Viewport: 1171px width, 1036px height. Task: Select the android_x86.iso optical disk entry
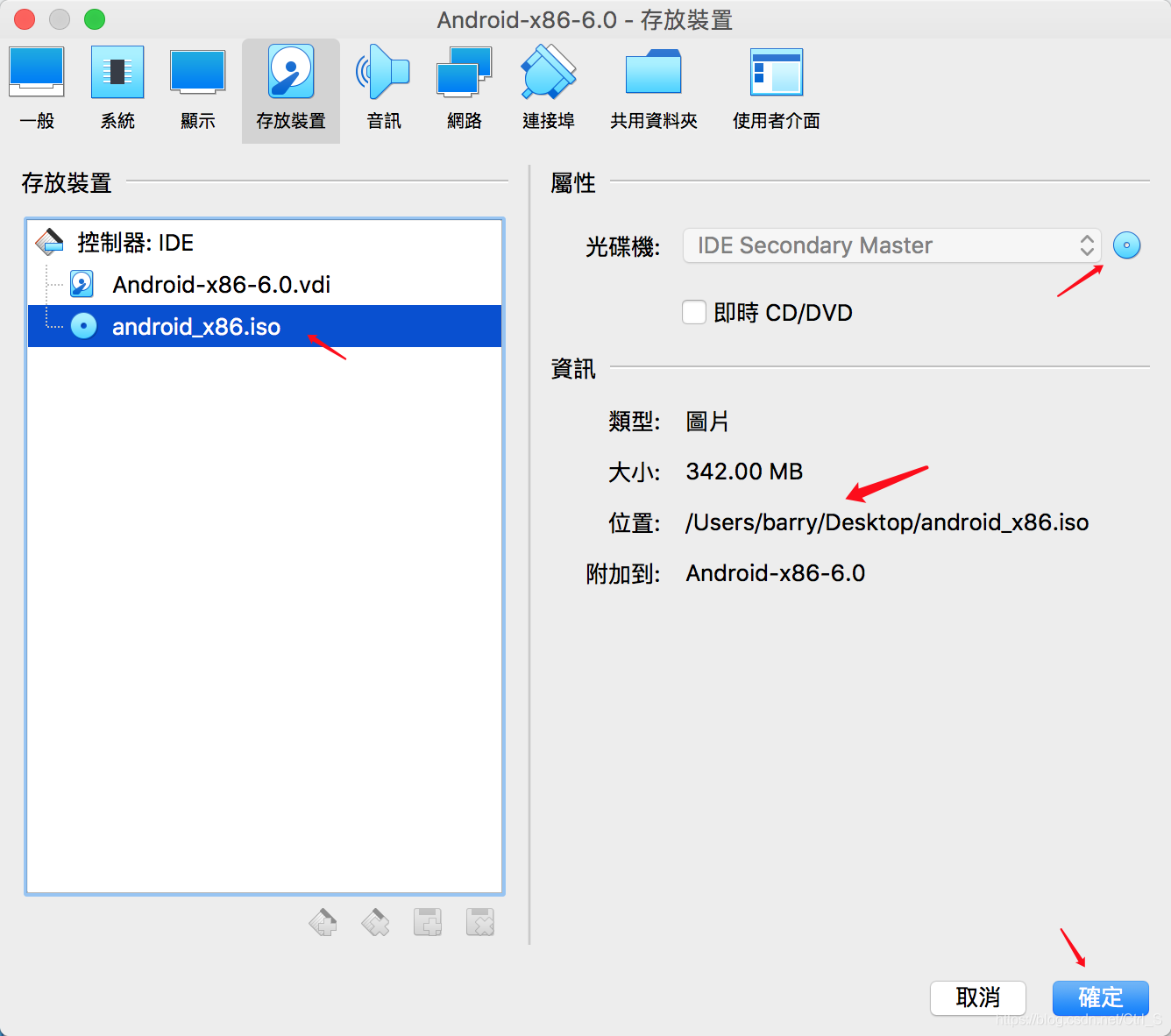[265, 326]
